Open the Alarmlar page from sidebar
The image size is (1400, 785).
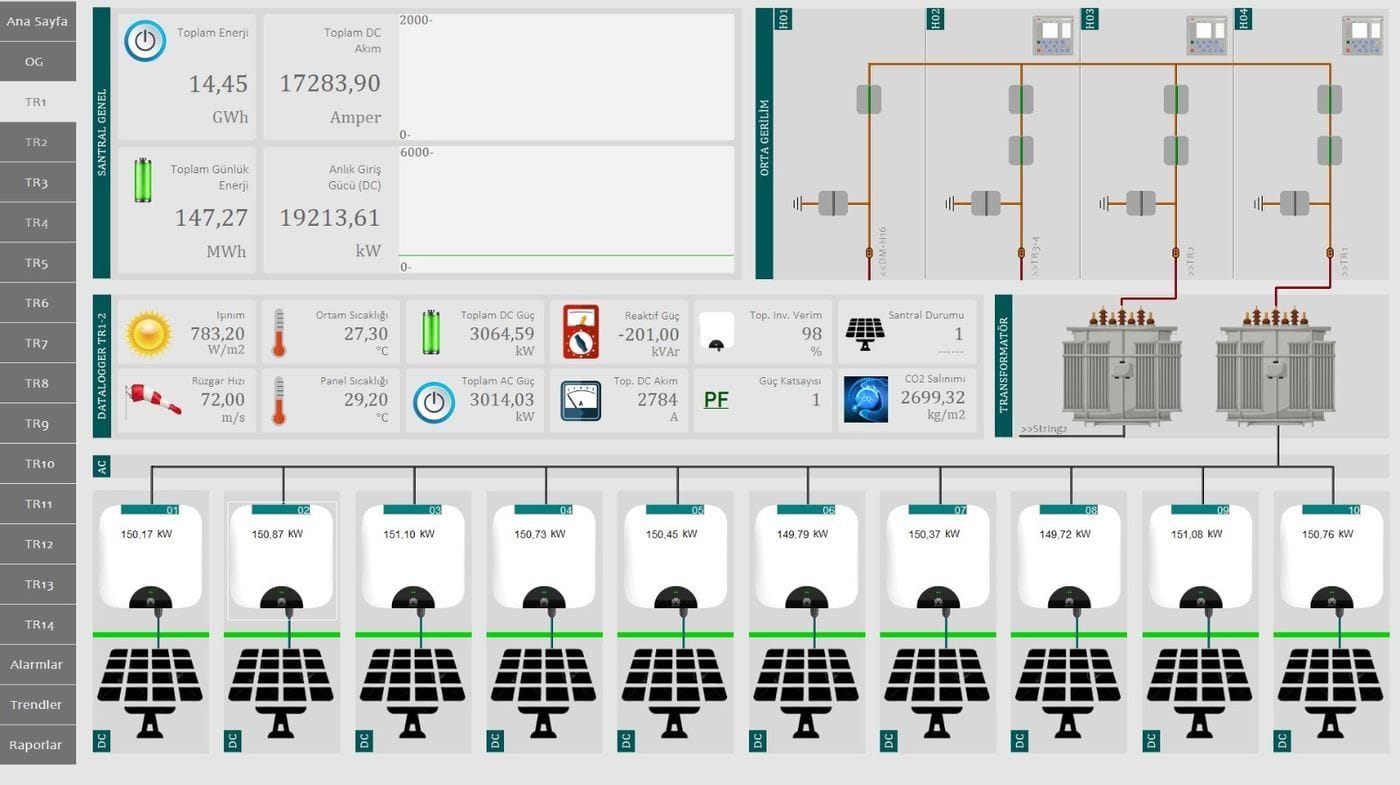click(x=37, y=664)
